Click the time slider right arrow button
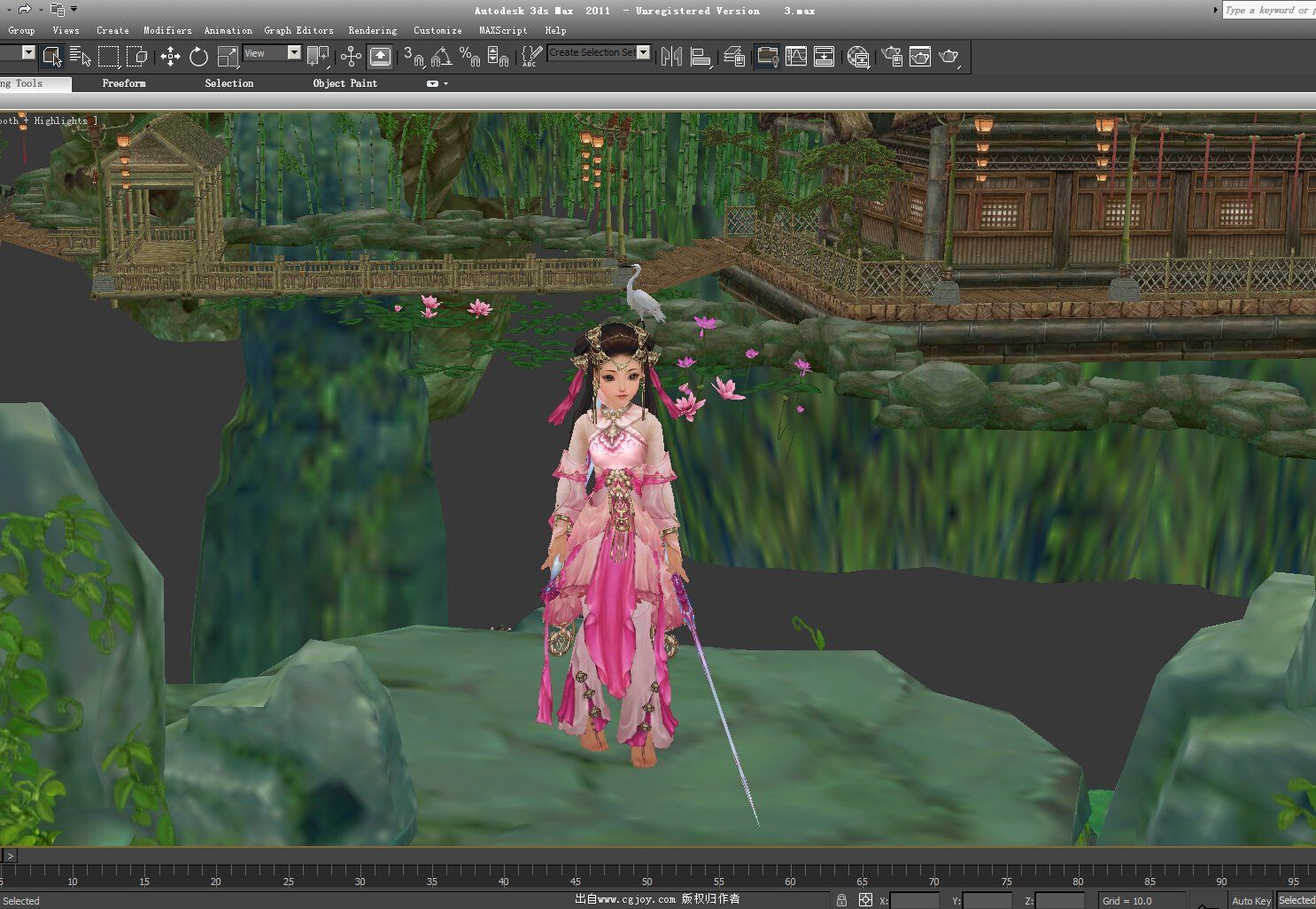 (10, 856)
